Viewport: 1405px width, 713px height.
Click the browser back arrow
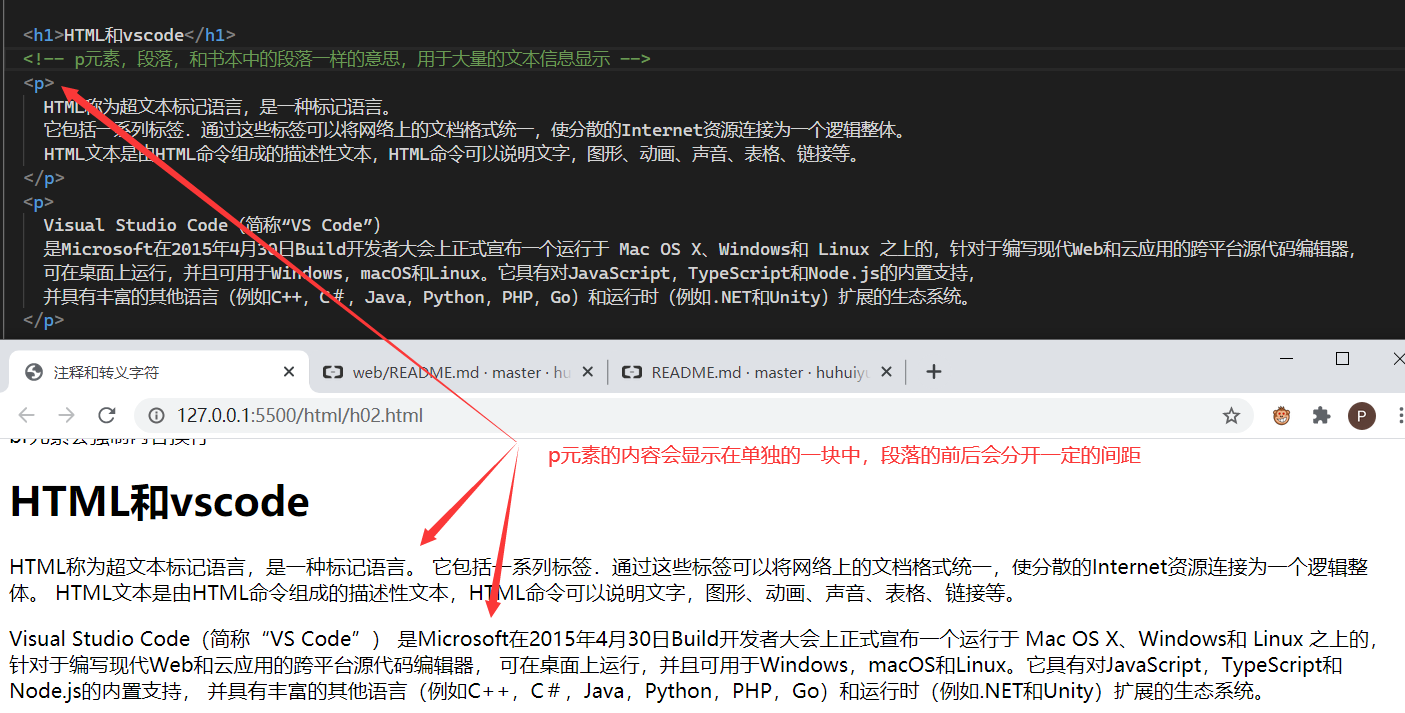pyautogui.click(x=26, y=415)
